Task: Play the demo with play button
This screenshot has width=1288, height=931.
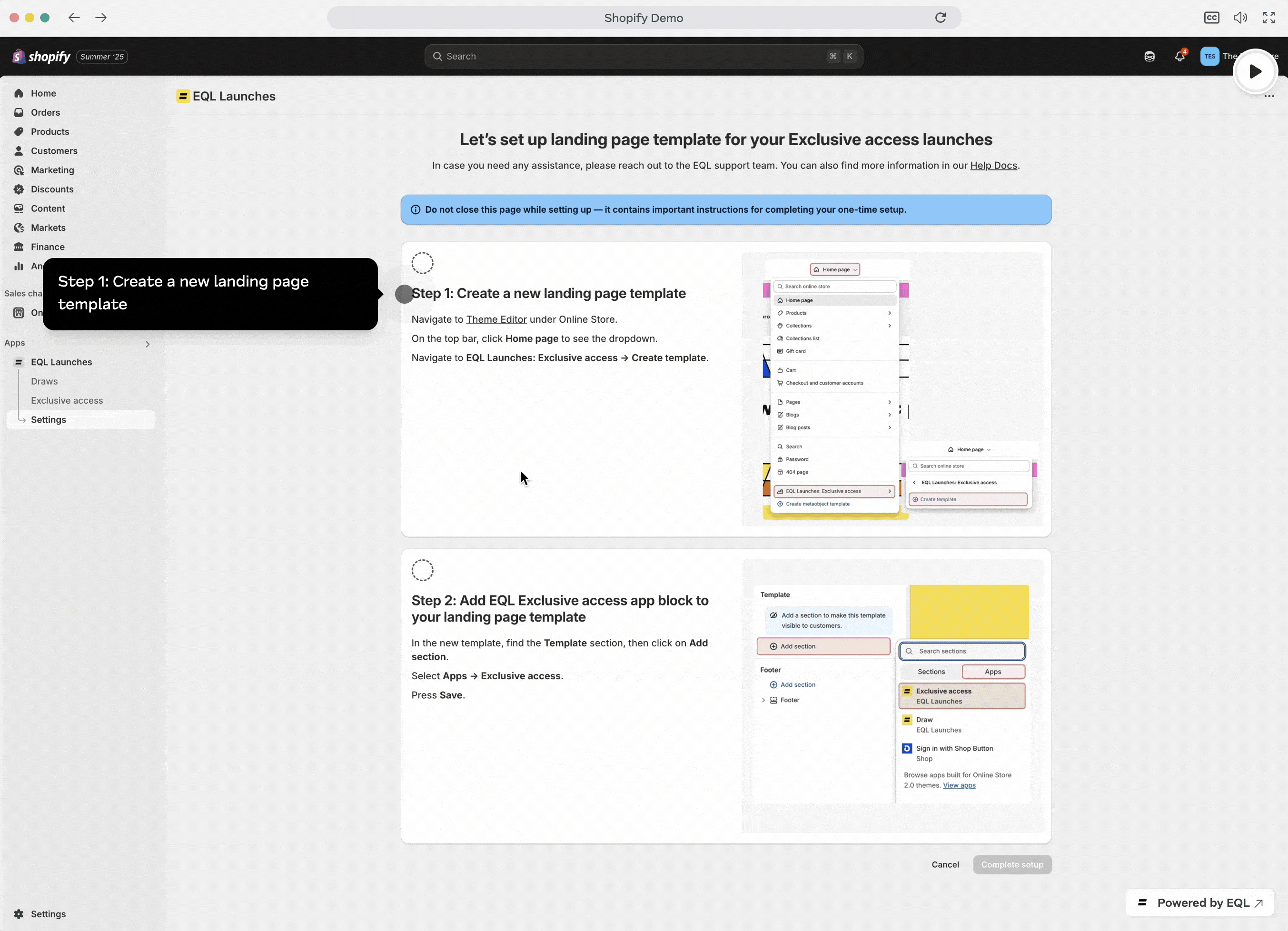Action: pos(1255,71)
